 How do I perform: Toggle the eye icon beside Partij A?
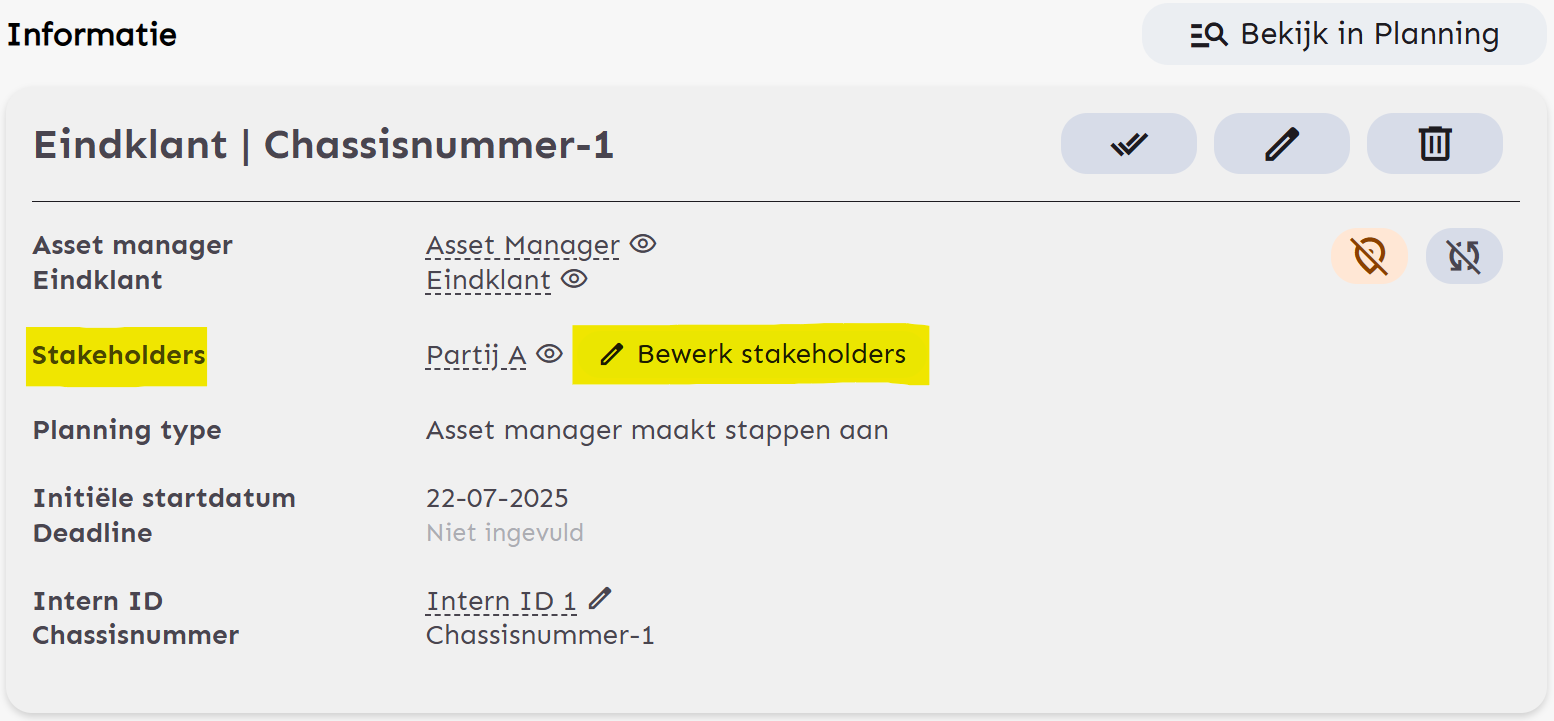point(549,353)
